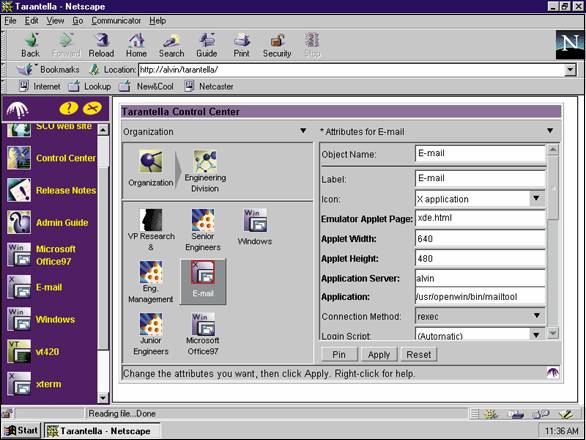Click the Reload toolbar icon
This screenshot has width=586, height=440.
click(x=101, y=45)
